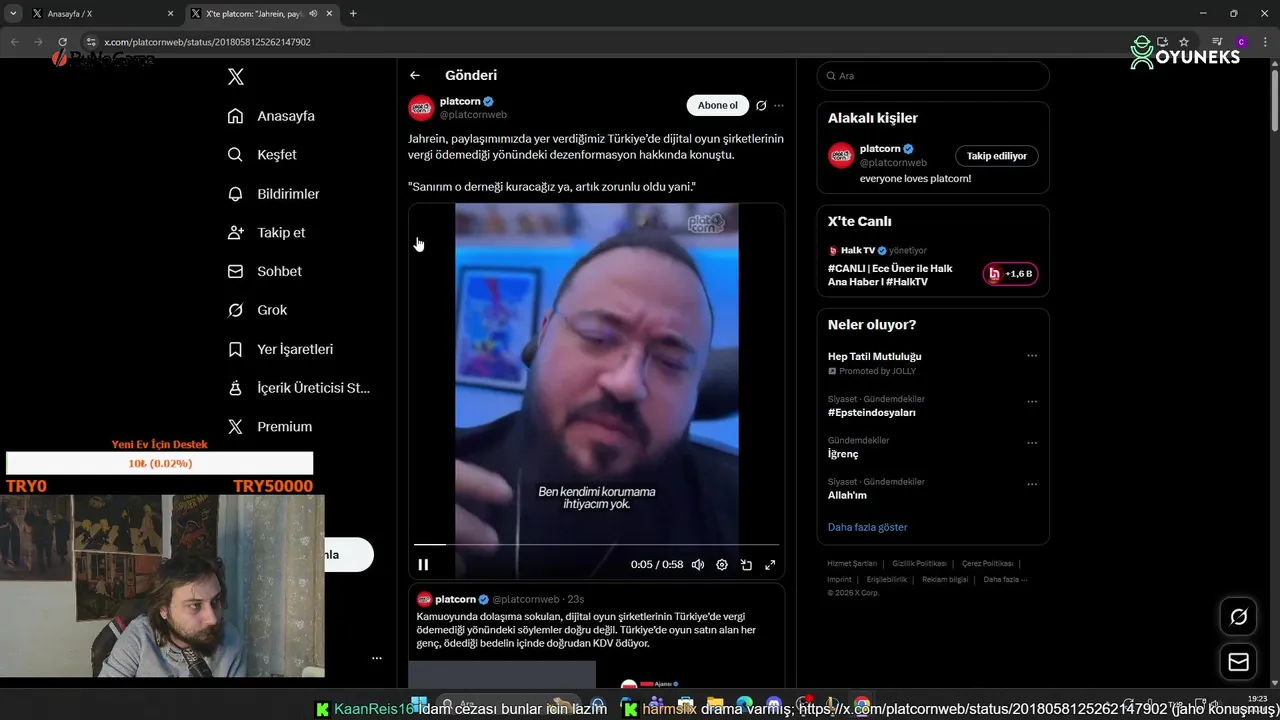Image resolution: width=1280 pixels, height=720 pixels.
Task: Open Yer İşaretleri bookmarks
Action: [x=280, y=349]
